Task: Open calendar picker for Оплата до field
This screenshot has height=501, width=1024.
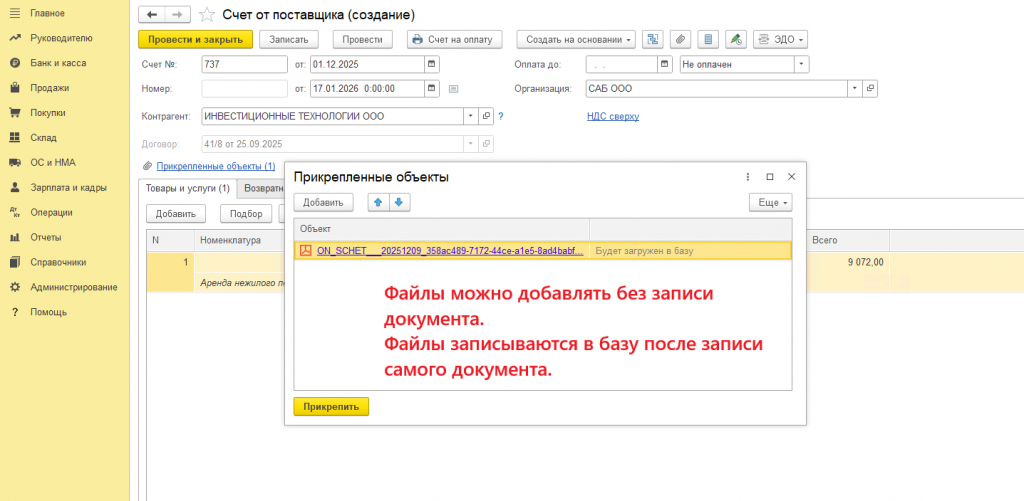Action: (664, 64)
